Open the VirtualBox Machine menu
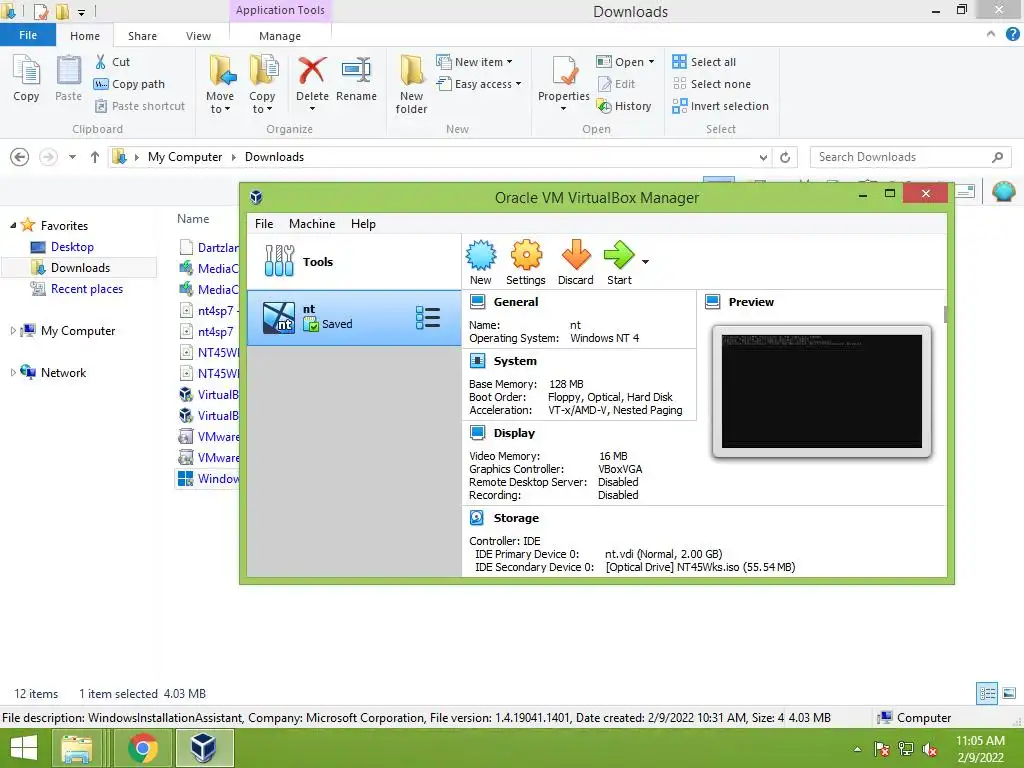Image resolution: width=1024 pixels, height=768 pixels. (x=312, y=224)
